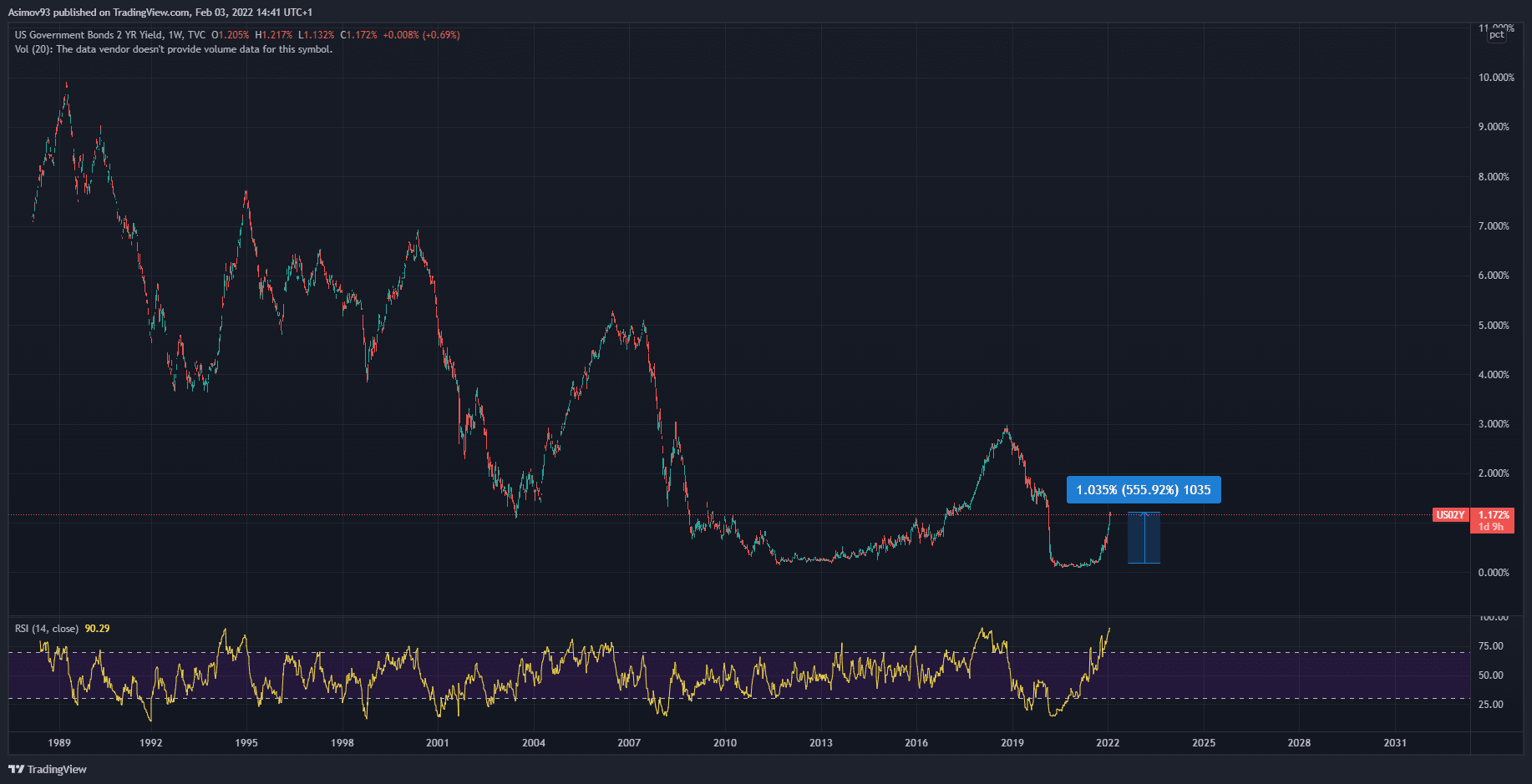Click the red US02Y symbol tag

click(1449, 515)
